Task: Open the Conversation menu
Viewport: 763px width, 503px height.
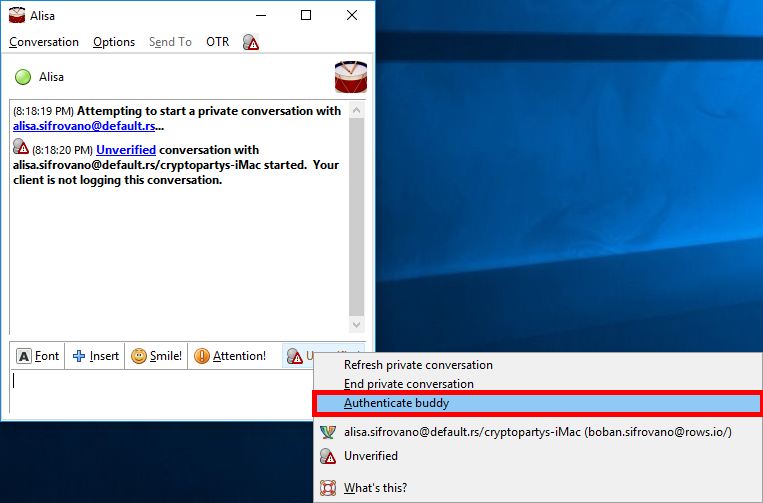Action: (44, 42)
